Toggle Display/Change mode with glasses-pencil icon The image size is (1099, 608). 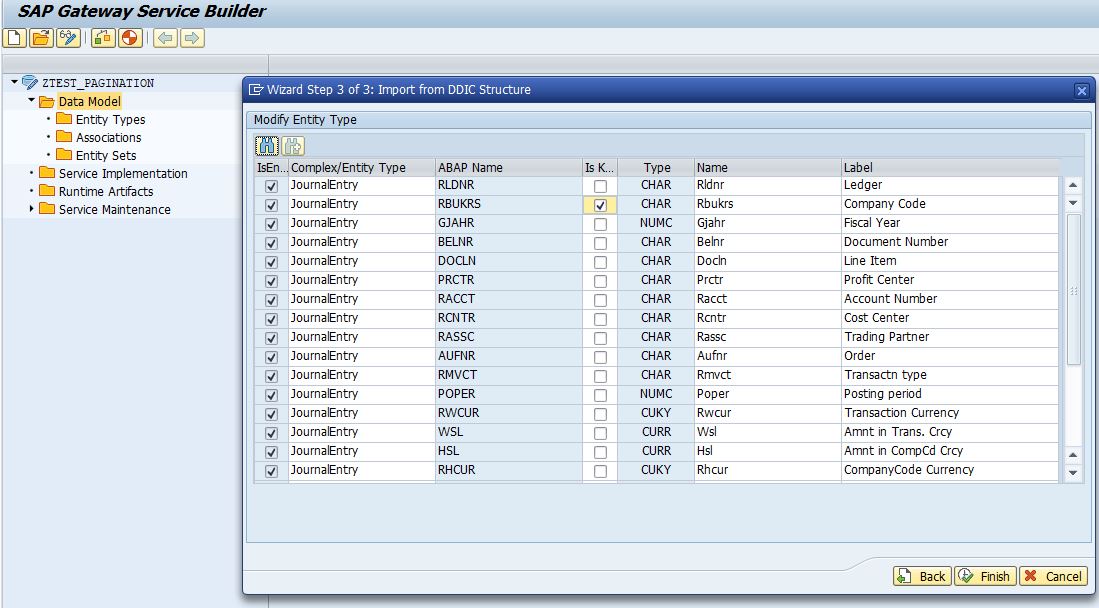click(68, 38)
